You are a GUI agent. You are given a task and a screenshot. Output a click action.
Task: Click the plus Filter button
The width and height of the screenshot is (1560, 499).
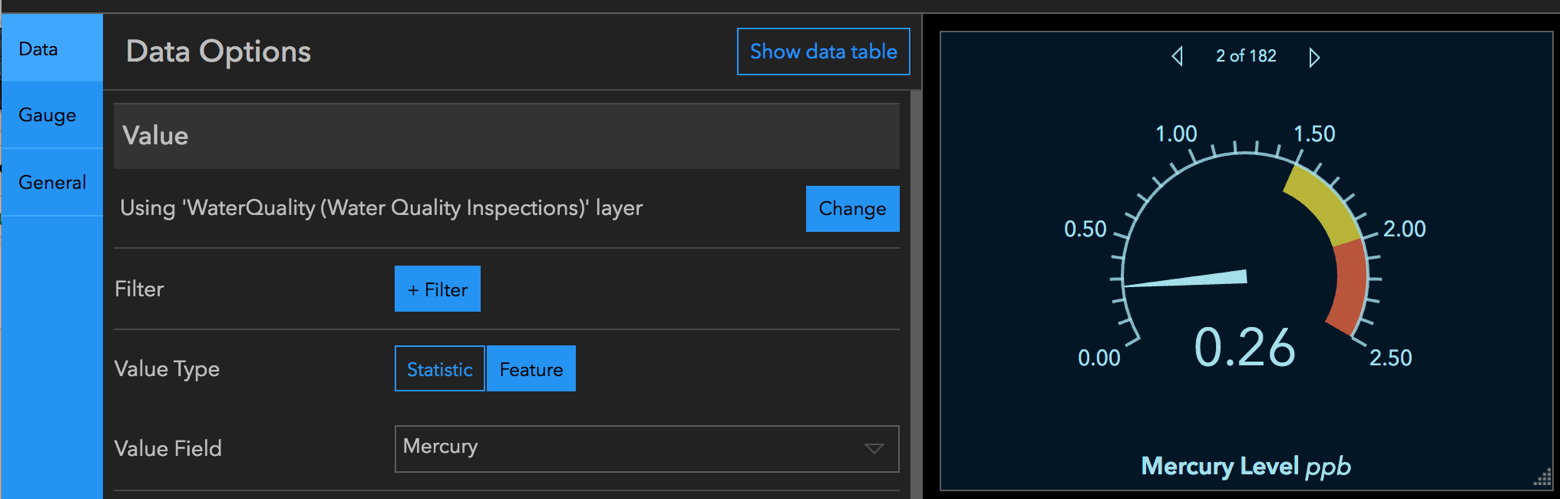[437, 289]
